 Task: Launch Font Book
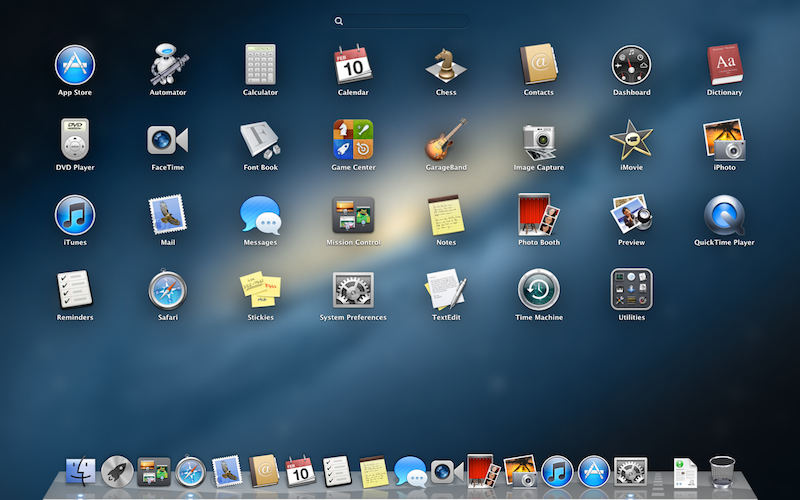point(260,140)
